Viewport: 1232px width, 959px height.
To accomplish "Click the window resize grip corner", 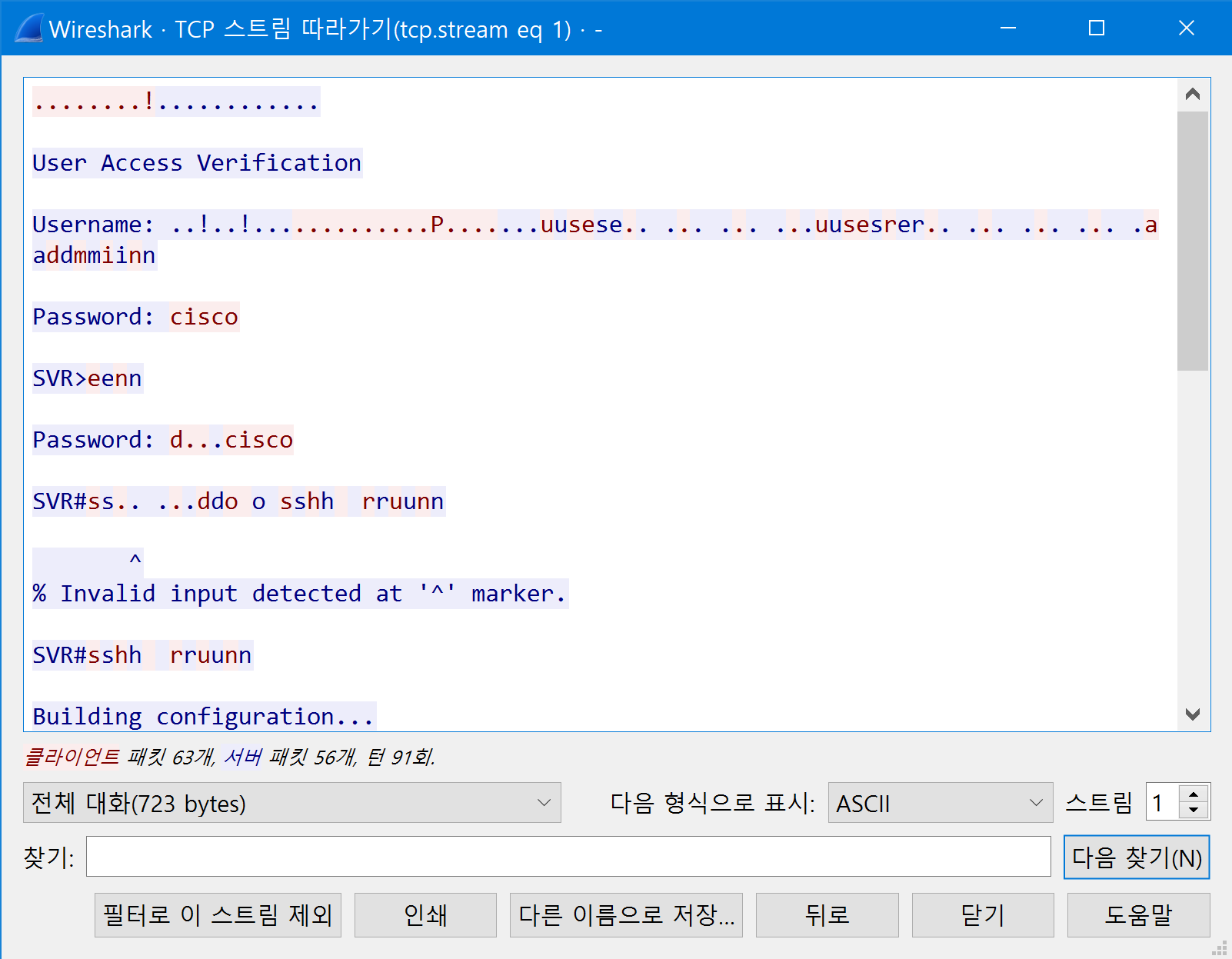I will click(1220, 947).
